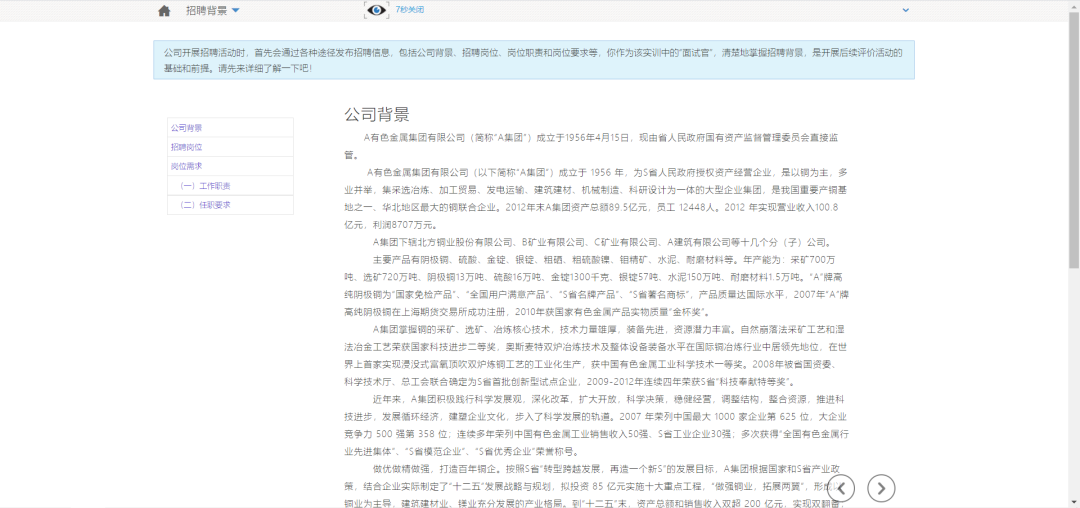Advance to next page with right arrow

[880, 488]
